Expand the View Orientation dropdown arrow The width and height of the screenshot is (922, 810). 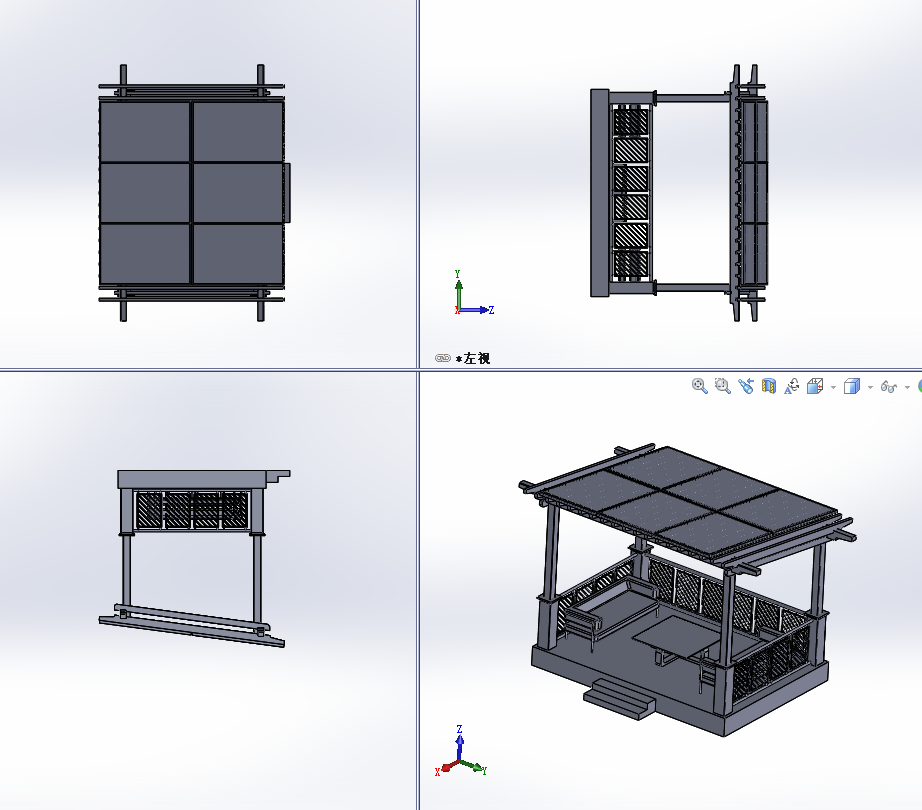pyautogui.click(x=833, y=387)
